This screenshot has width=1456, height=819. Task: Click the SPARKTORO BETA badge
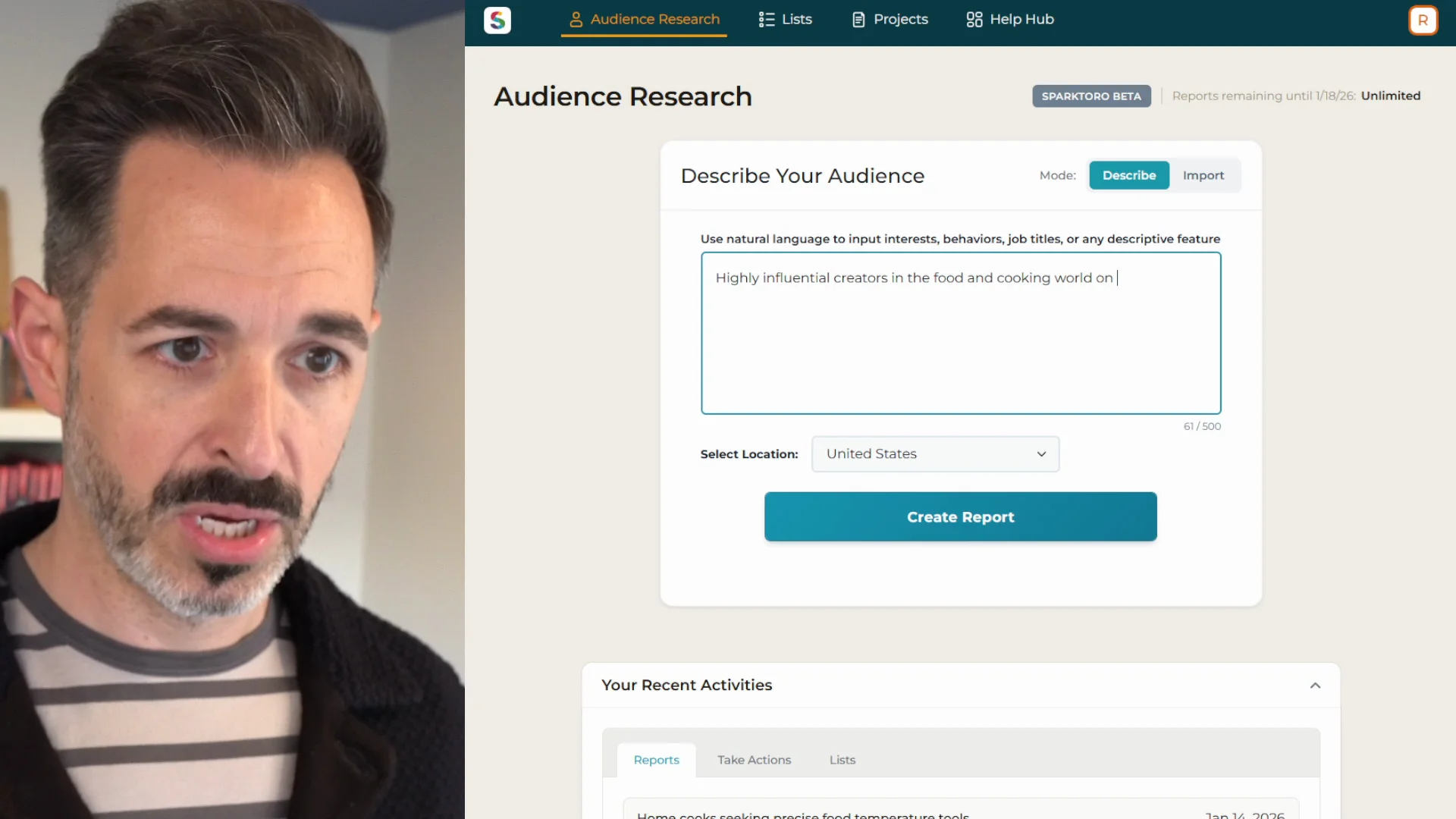point(1091,96)
